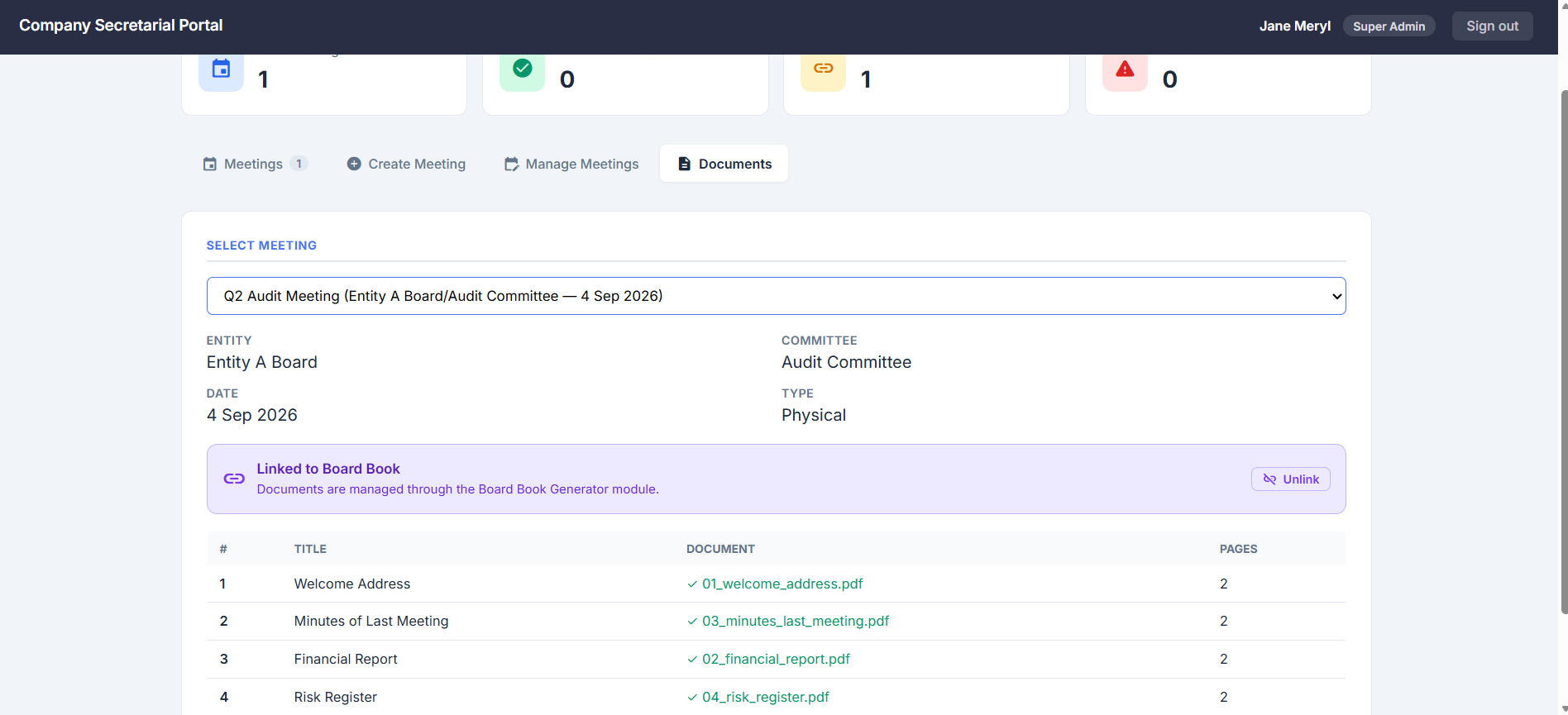Sign out of the portal
The image size is (1568, 715).
[1492, 26]
